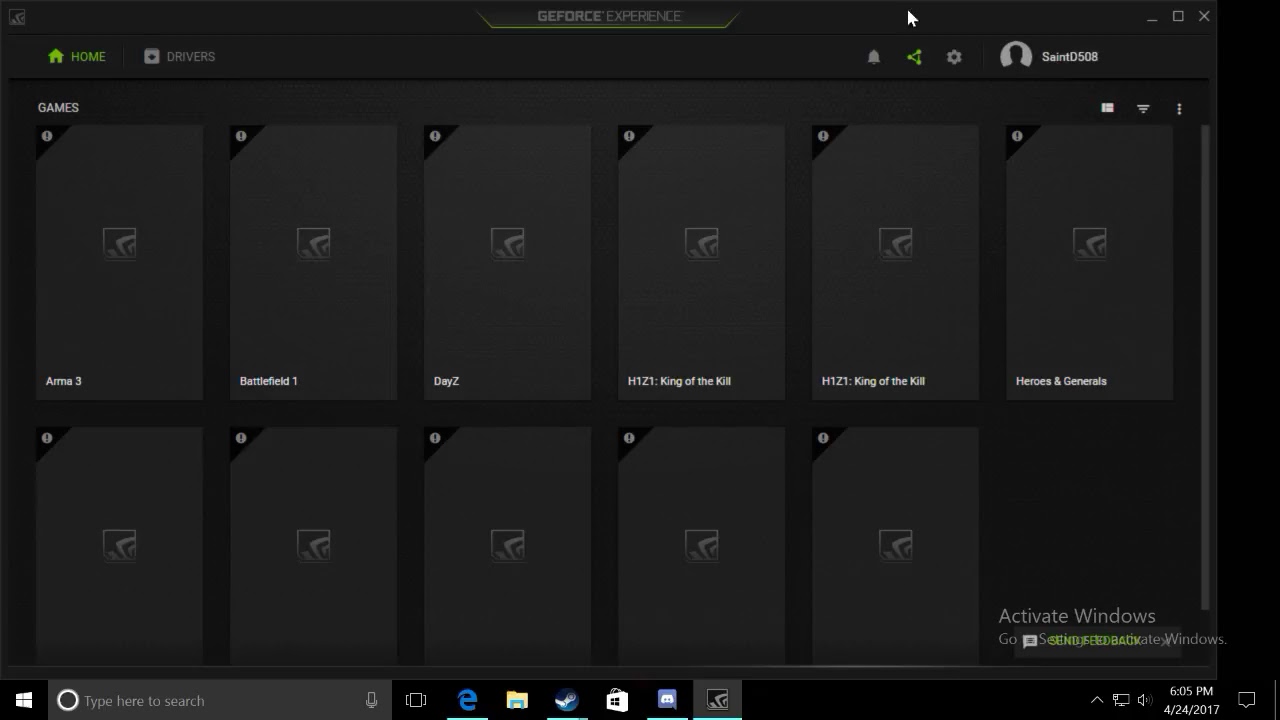Click the alert badge on Heroes & Generals
Viewport: 1280px width, 720px height.
point(1016,136)
